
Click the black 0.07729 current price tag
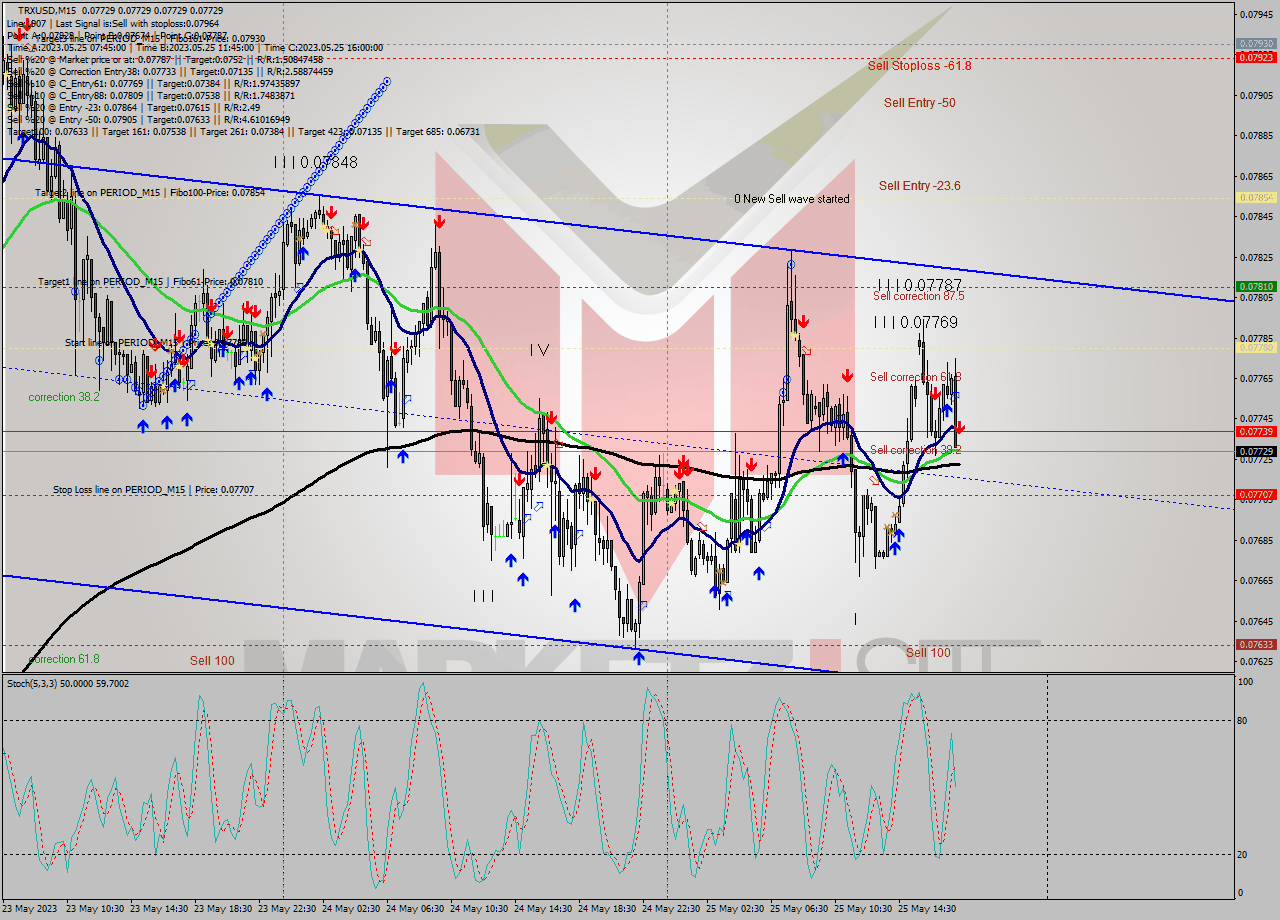click(x=1255, y=452)
